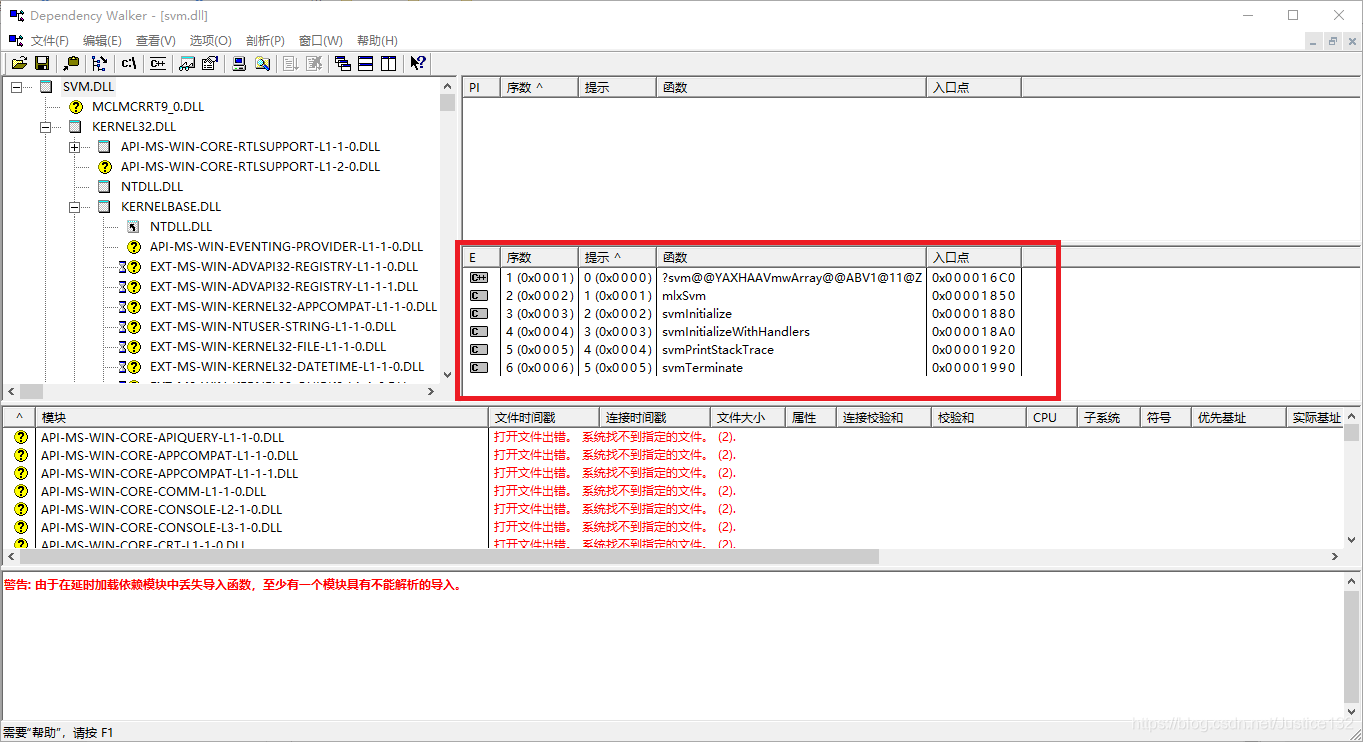Click the C icon beside mlxSvm
Viewport: 1363px width, 742px height.
(x=479, y=295)
